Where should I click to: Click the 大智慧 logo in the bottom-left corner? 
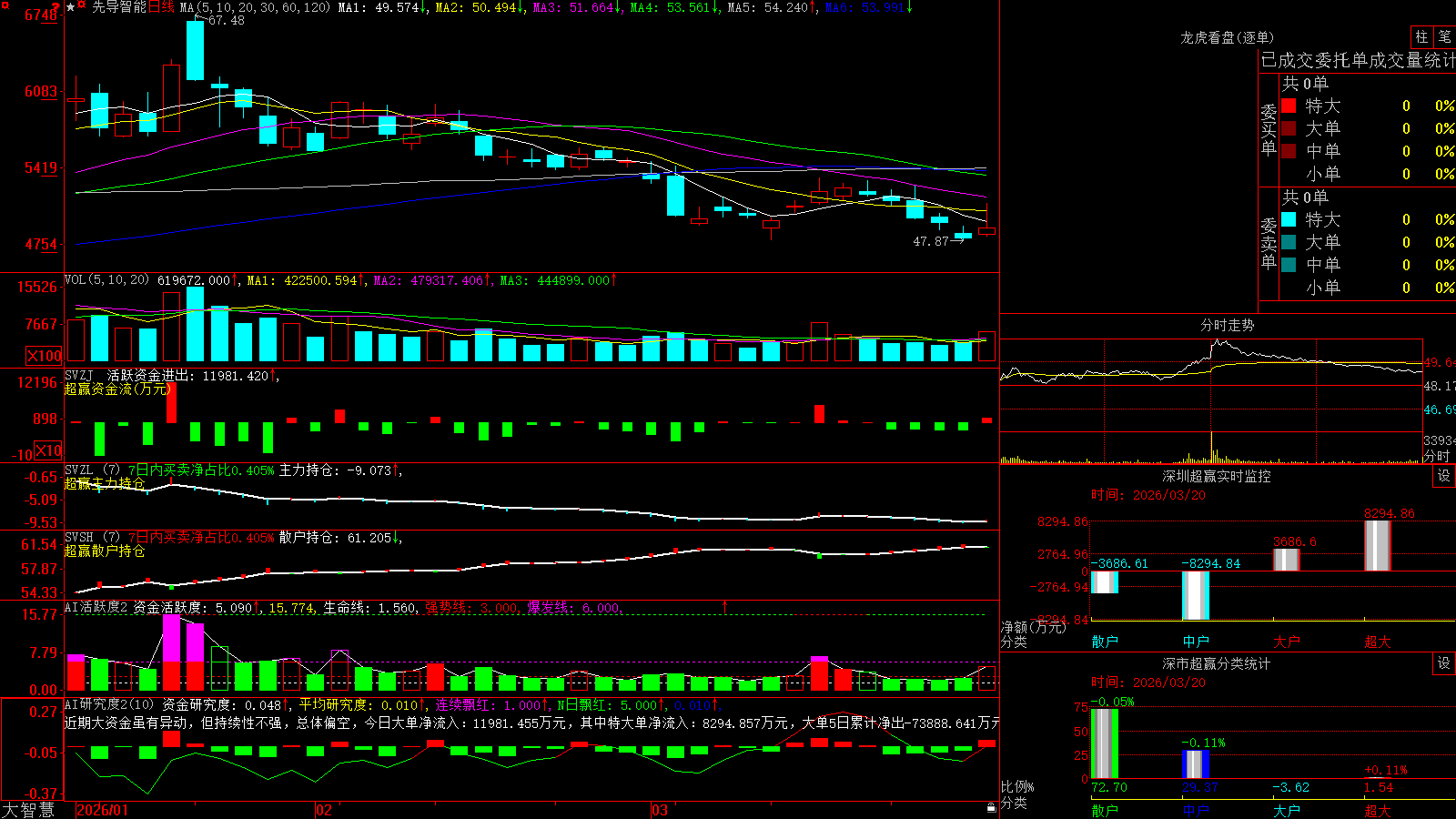point(28,810)
